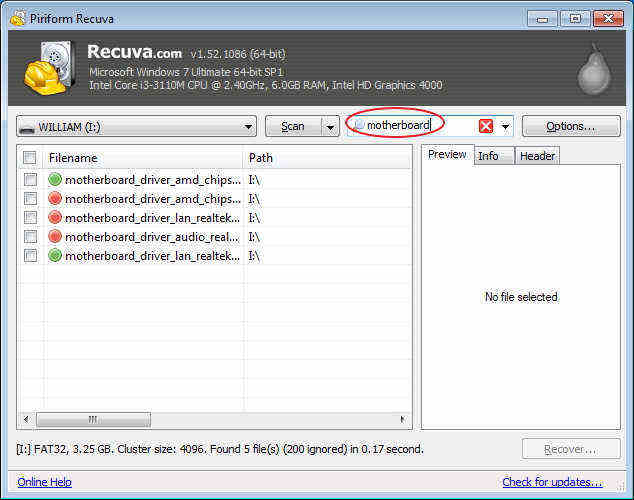634x500 pixels.
Task: Switch to the Header tab
Action: (x=537, y=156)
